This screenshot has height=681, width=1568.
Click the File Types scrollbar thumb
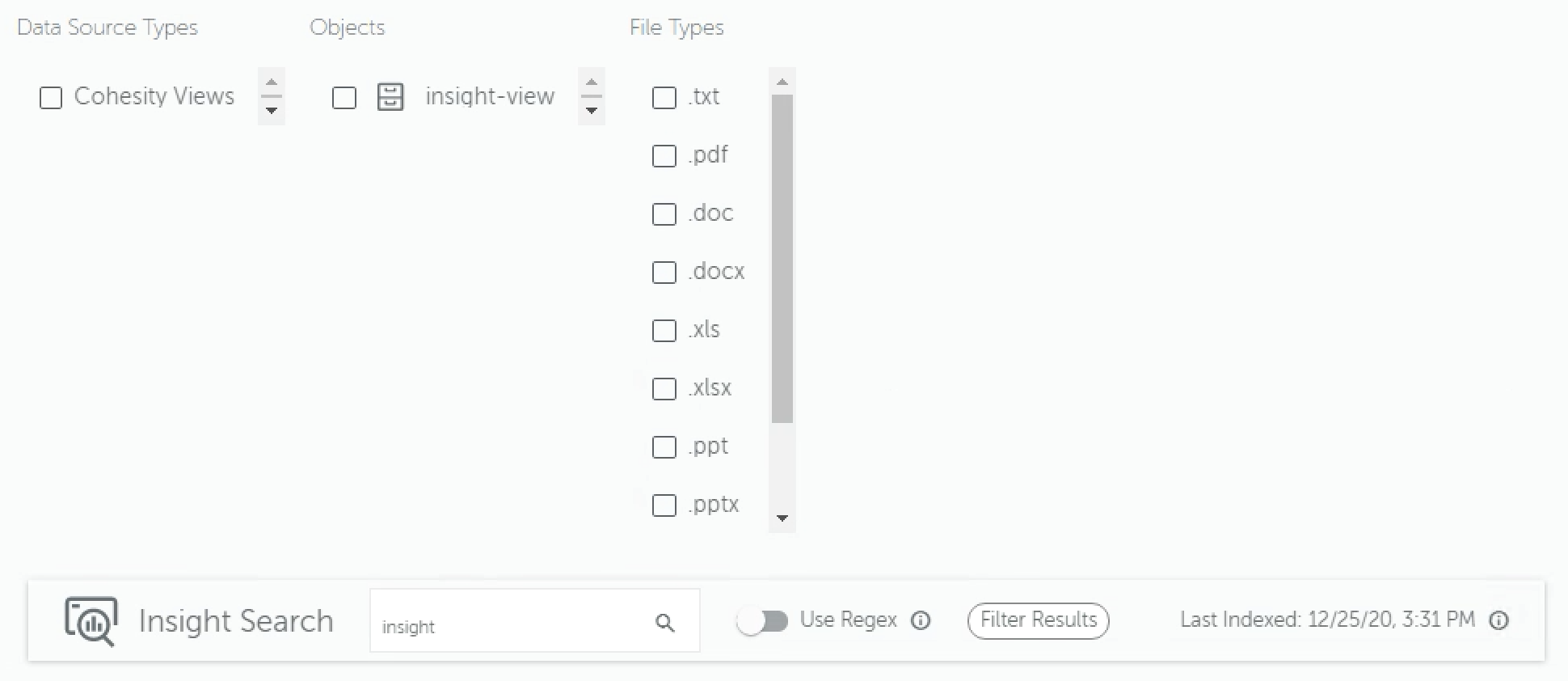(782, 259)
